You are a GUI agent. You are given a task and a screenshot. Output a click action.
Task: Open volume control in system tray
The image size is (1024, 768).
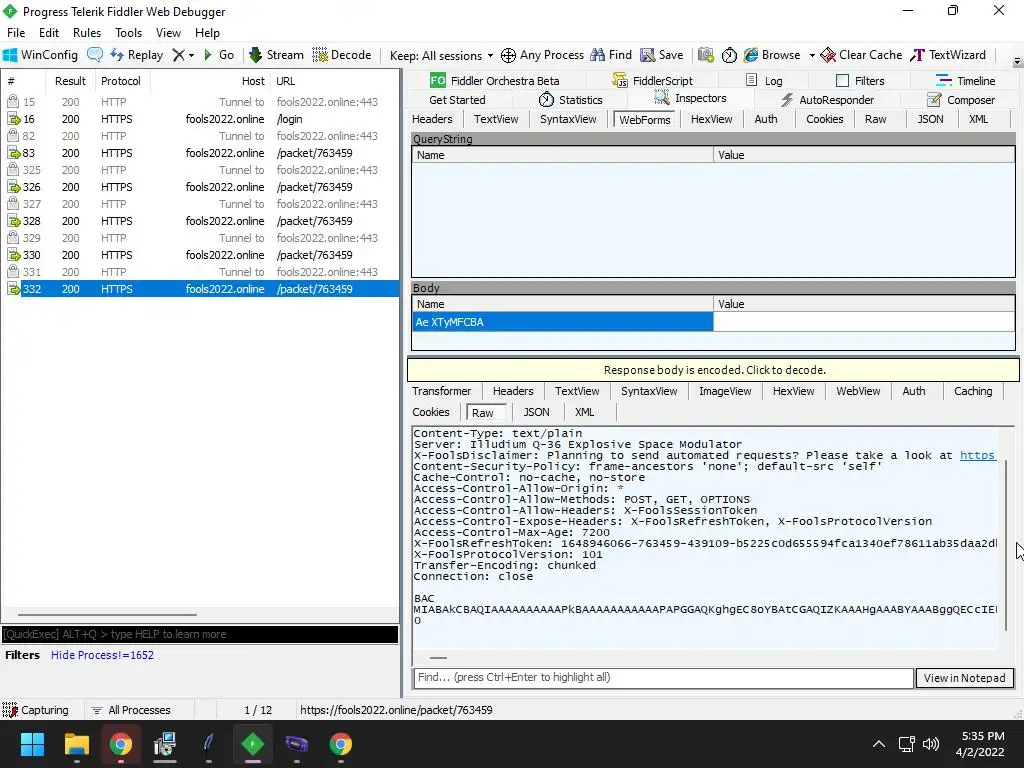click(x=930, y=744)
